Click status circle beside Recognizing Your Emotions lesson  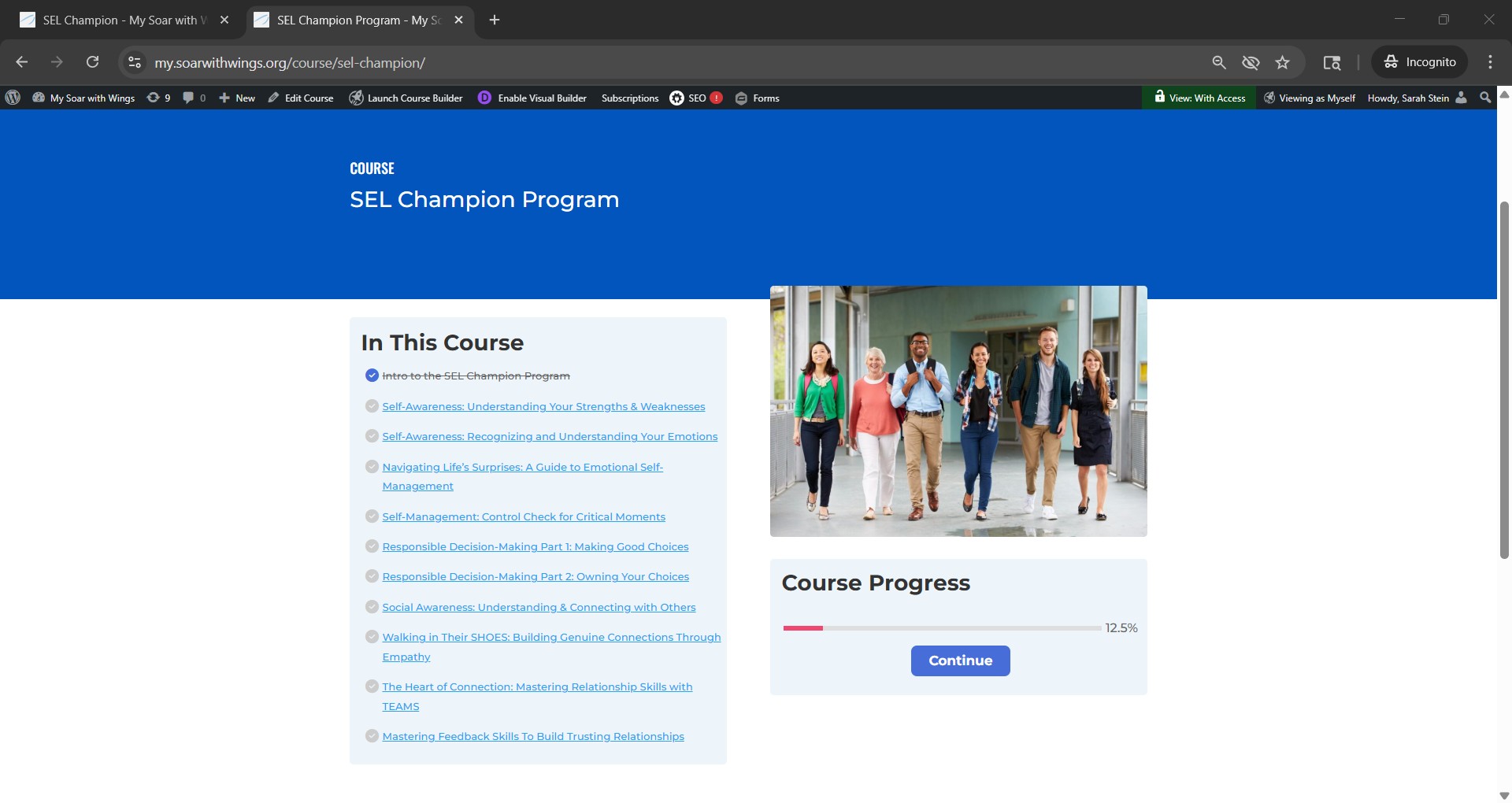(372, 436)
